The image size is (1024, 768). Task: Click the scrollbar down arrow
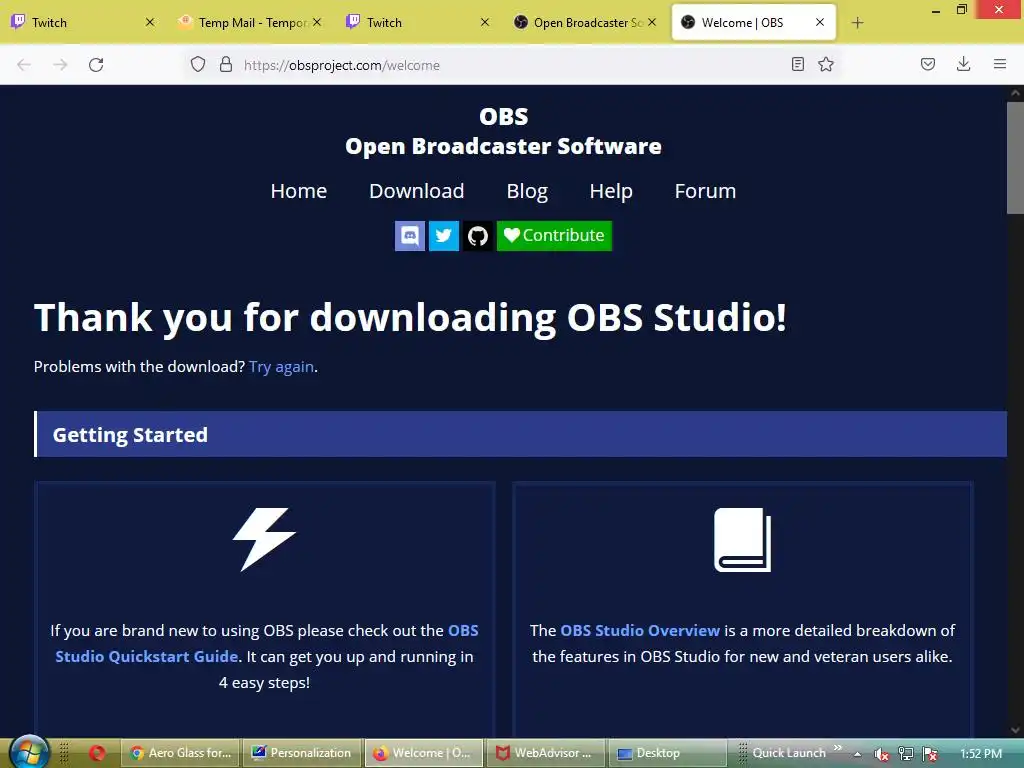tap(1015, 729)
